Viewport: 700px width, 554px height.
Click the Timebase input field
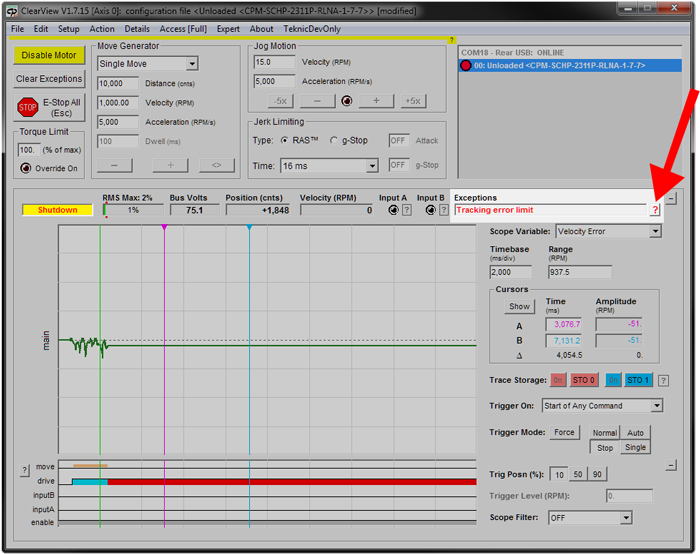(511, 272)
